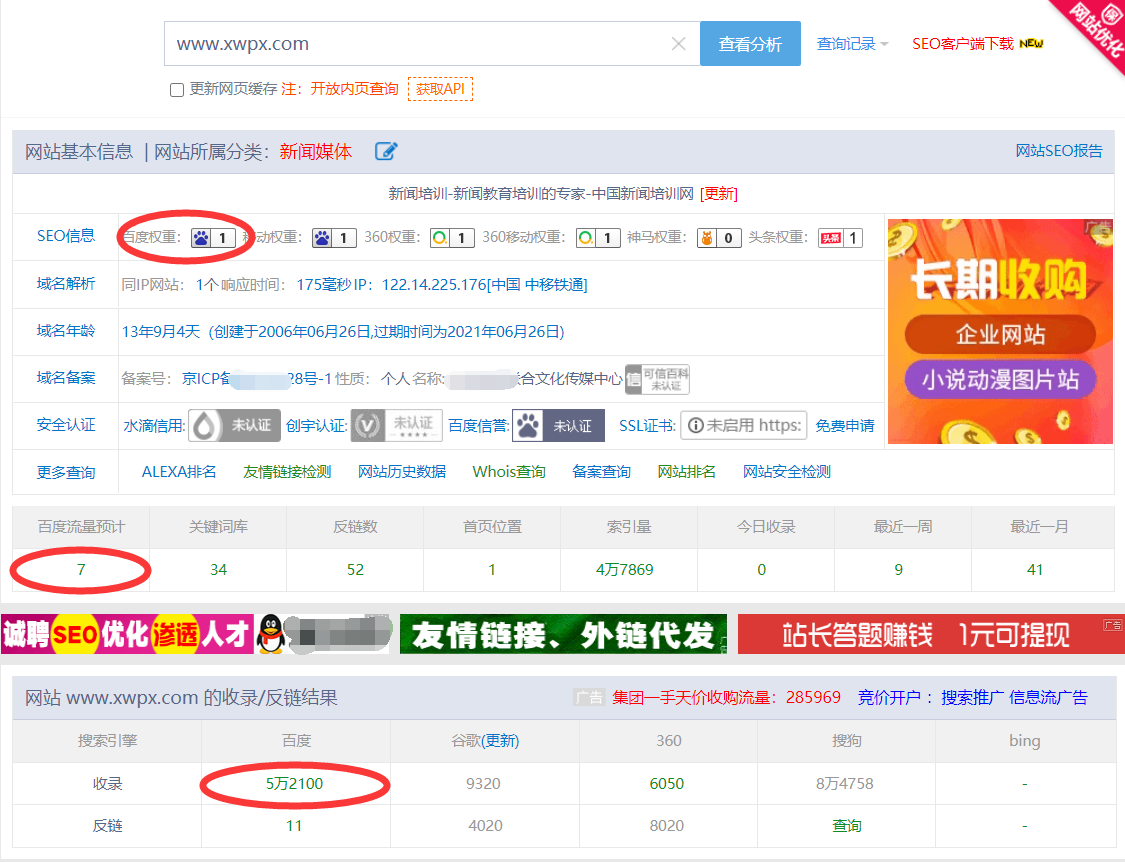Click the red [更新] title link
This screenshot has height=862, width=1125.
coord(718,194)
